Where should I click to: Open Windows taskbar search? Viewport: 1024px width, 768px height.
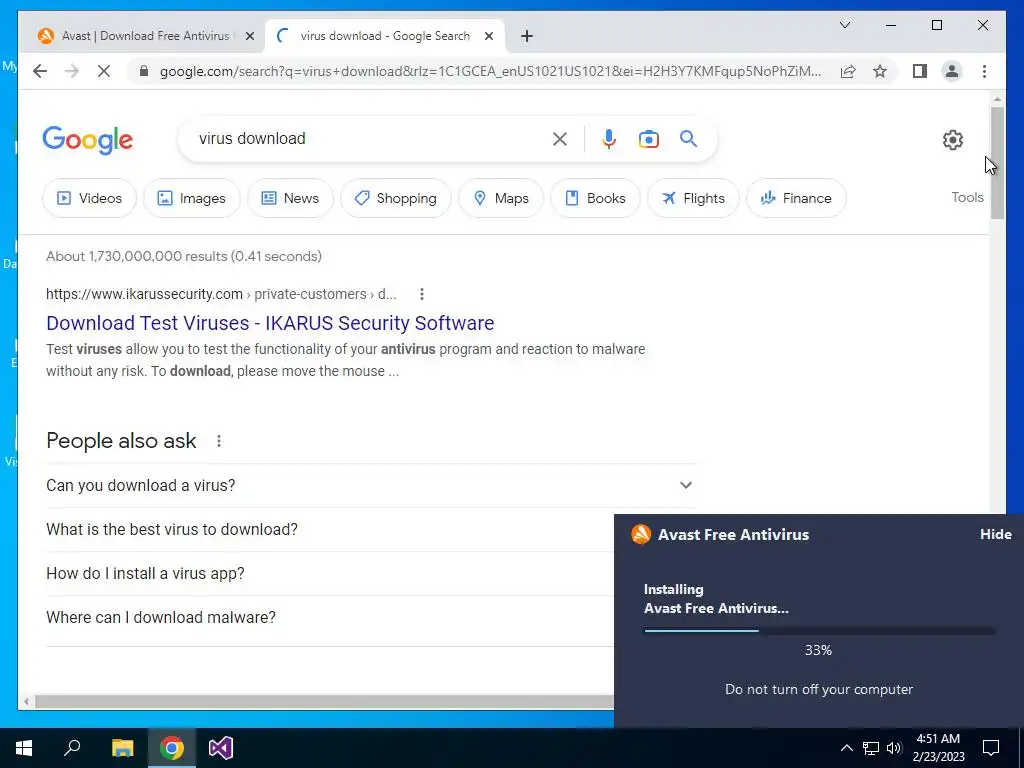point(72,748)
